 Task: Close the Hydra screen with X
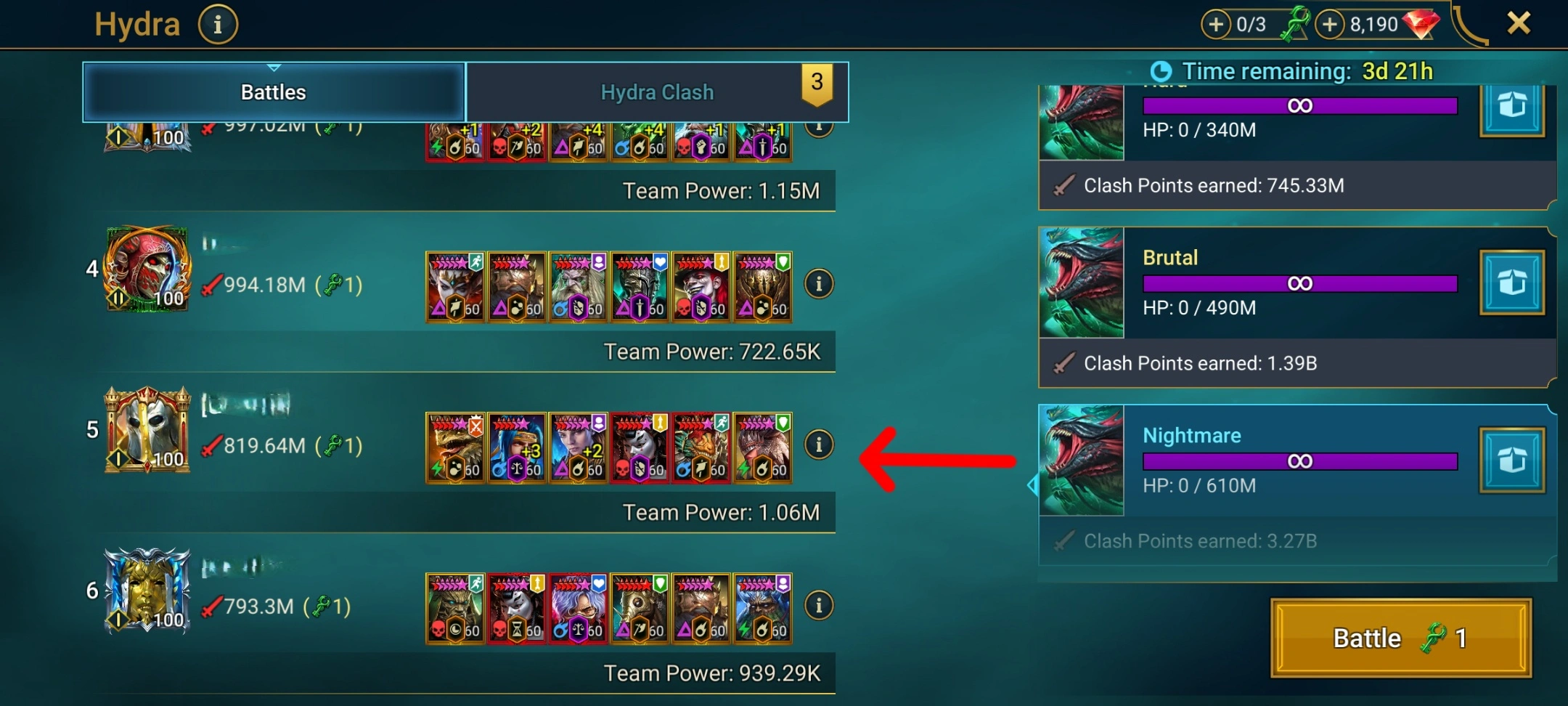pos(1519,23)
